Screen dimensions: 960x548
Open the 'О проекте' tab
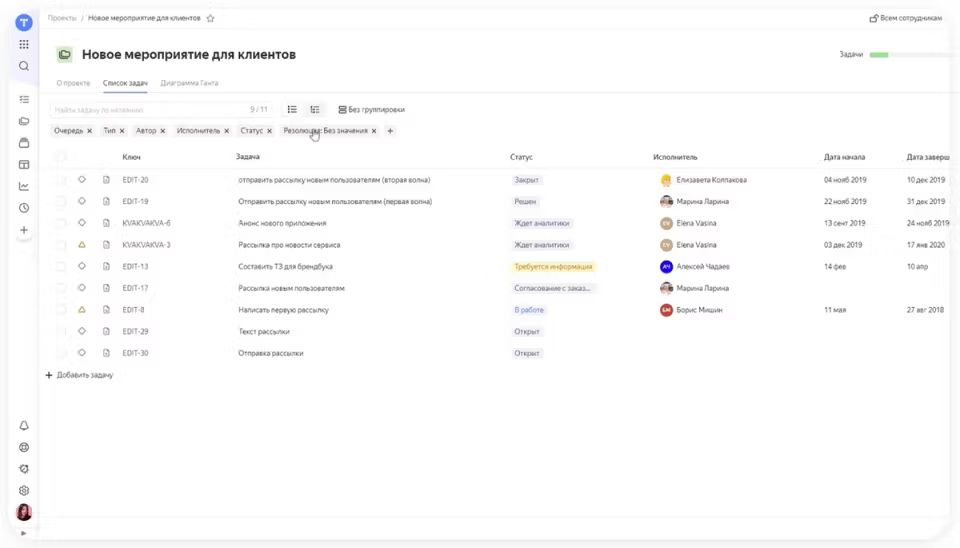[x=73, y=83]
